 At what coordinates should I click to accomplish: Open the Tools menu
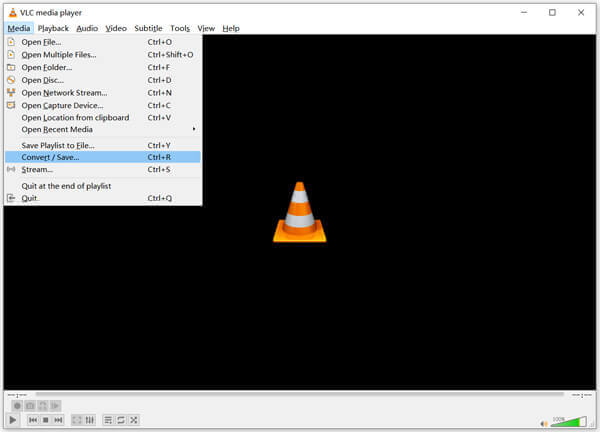pos(180,28)
